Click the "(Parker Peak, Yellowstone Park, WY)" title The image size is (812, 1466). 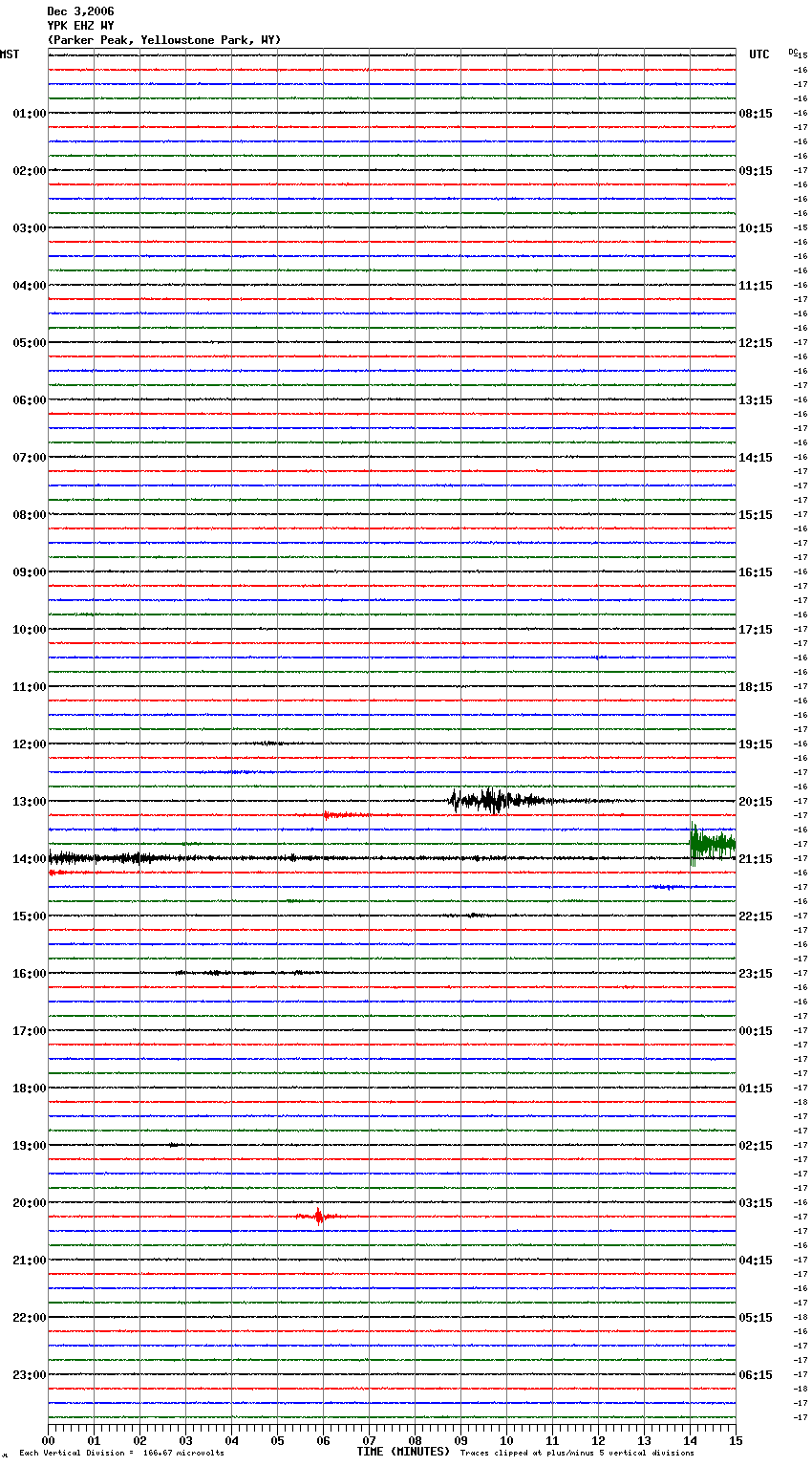point(164,40)
